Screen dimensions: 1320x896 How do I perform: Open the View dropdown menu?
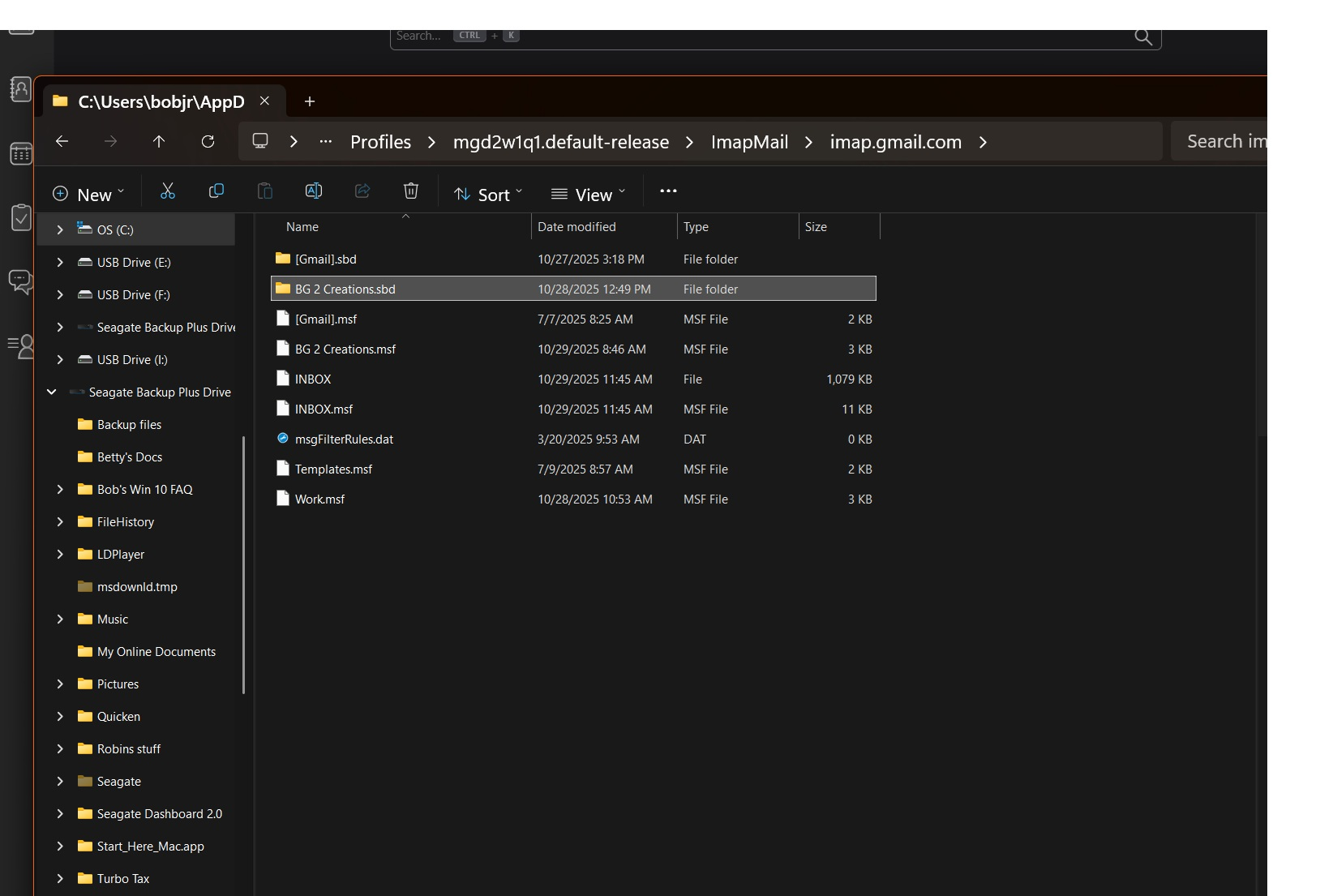point(589,195)
